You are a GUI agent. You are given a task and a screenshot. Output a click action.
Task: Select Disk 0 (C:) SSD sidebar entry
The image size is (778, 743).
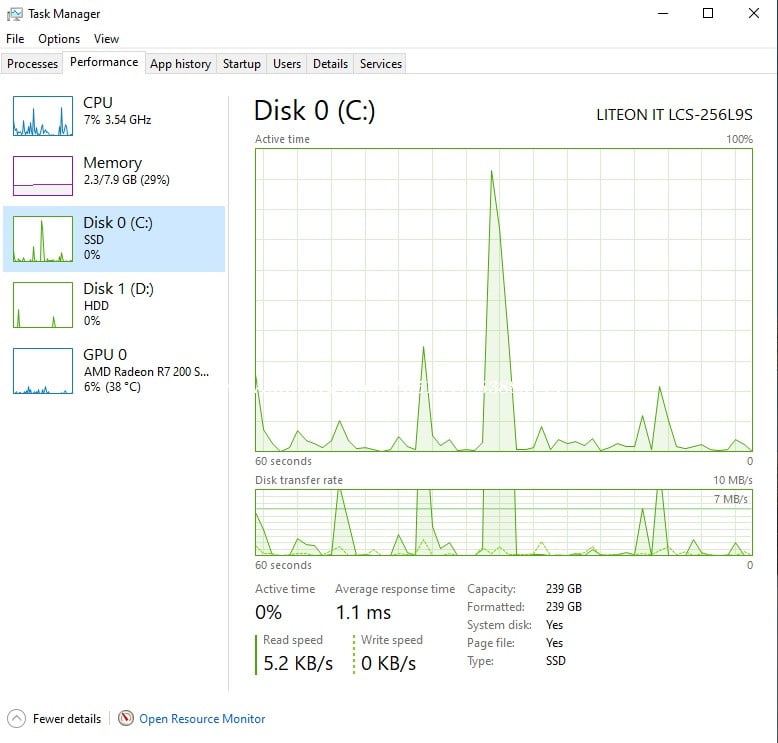tap(114, 238)
